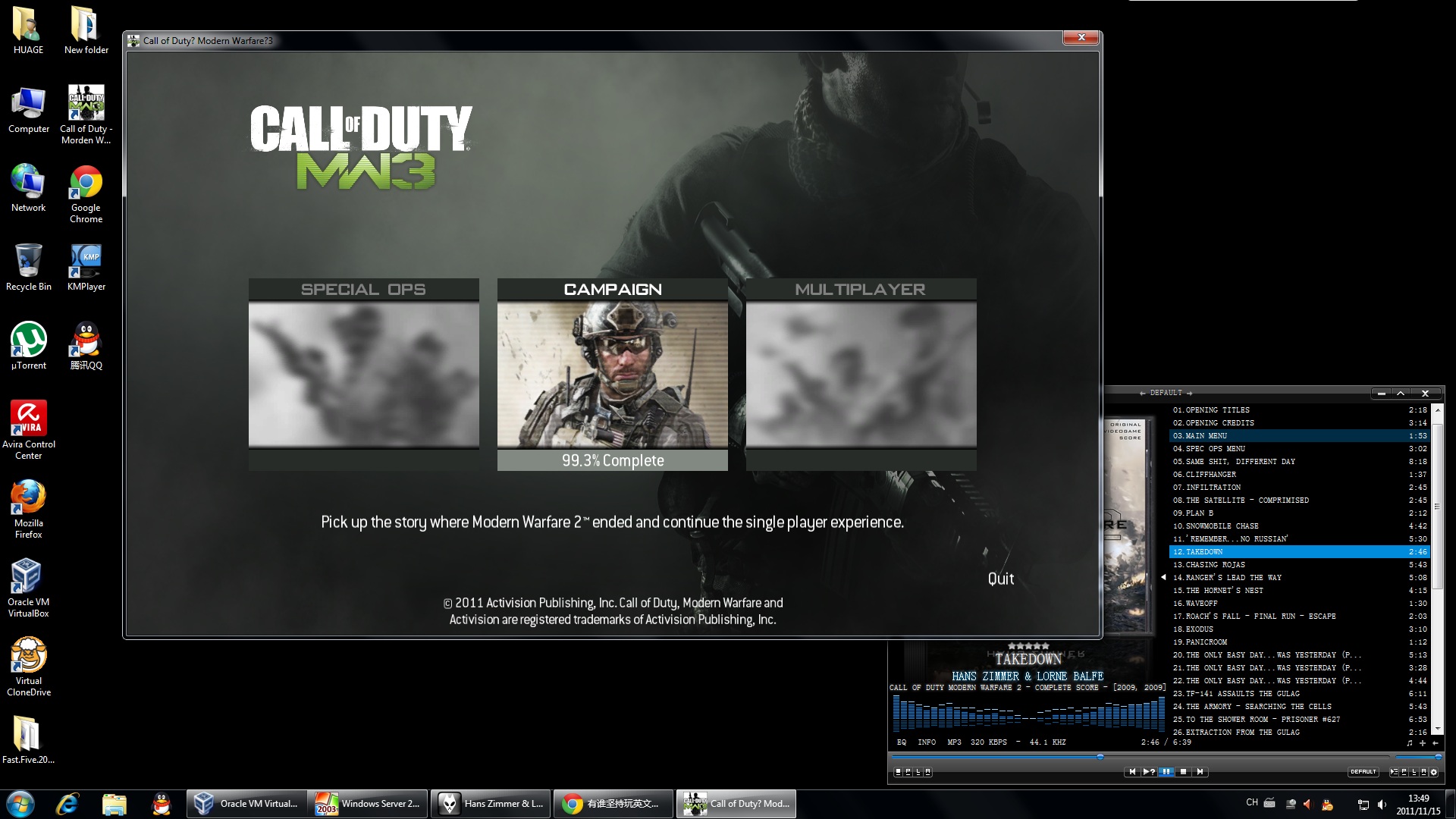1456x819 pixels.
Task: Collapse the playlist with the up-chevron button
Action: point(1401,394)
